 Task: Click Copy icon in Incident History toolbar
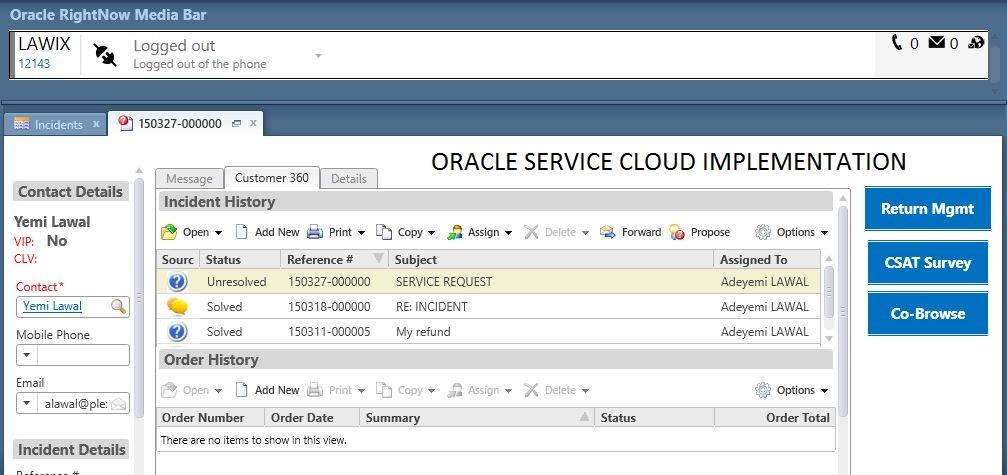click(x=383, y=232)
